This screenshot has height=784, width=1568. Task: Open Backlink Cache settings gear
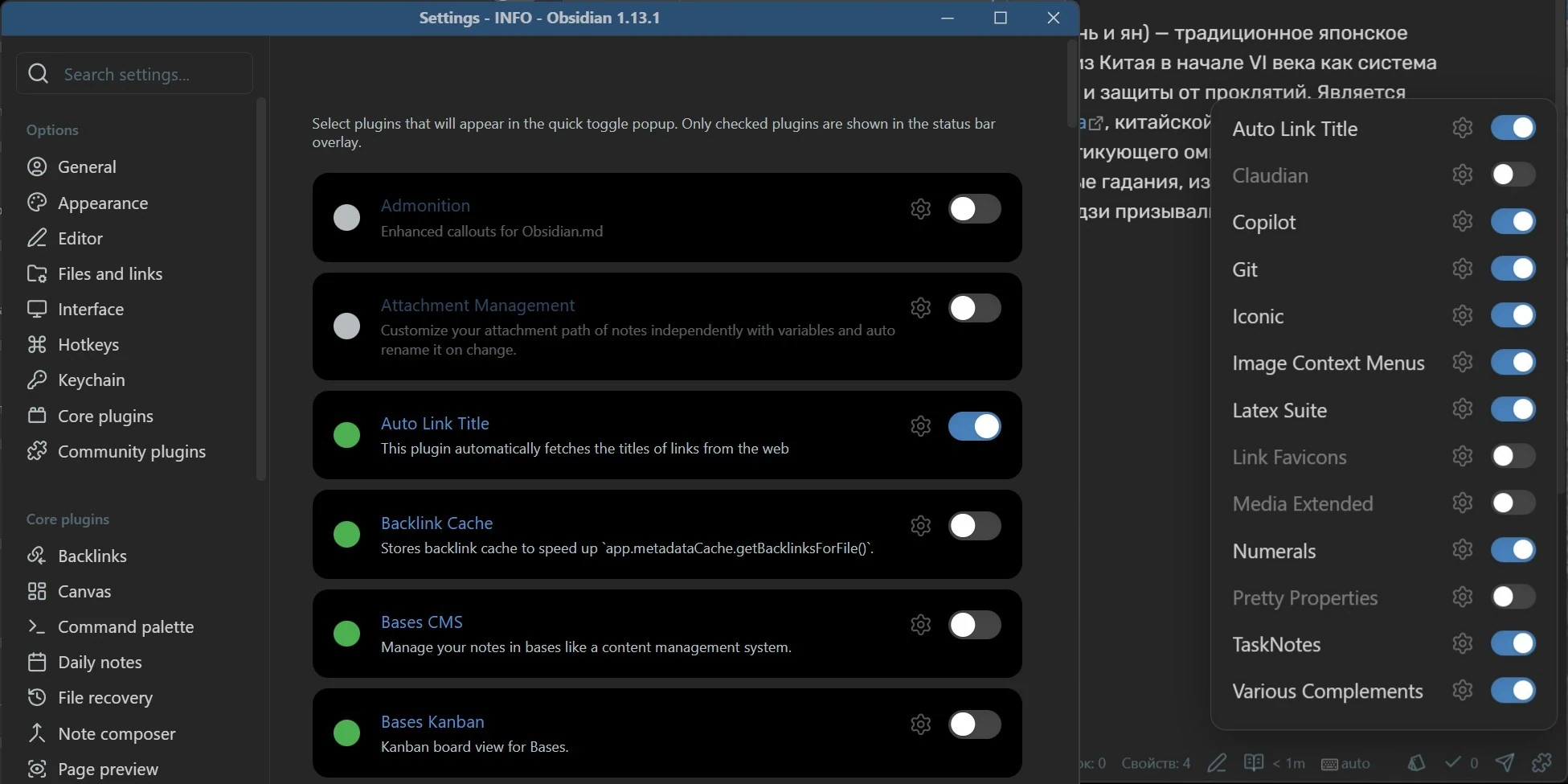[x=920, y=526]
